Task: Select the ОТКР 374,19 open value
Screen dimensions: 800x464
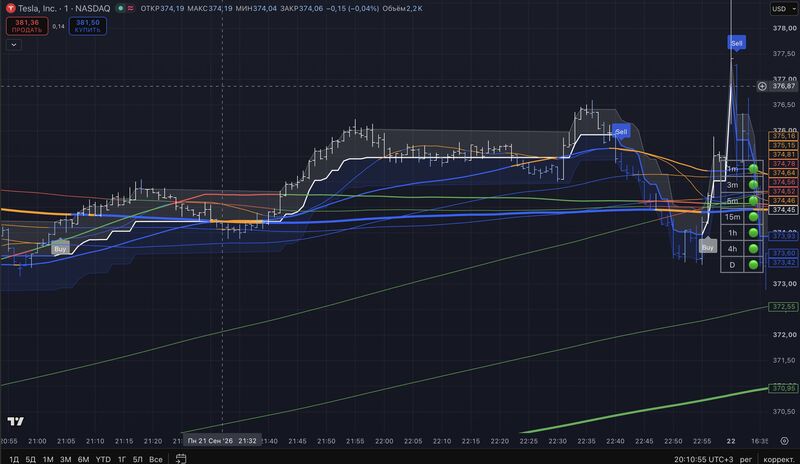Action: point(162,8)
